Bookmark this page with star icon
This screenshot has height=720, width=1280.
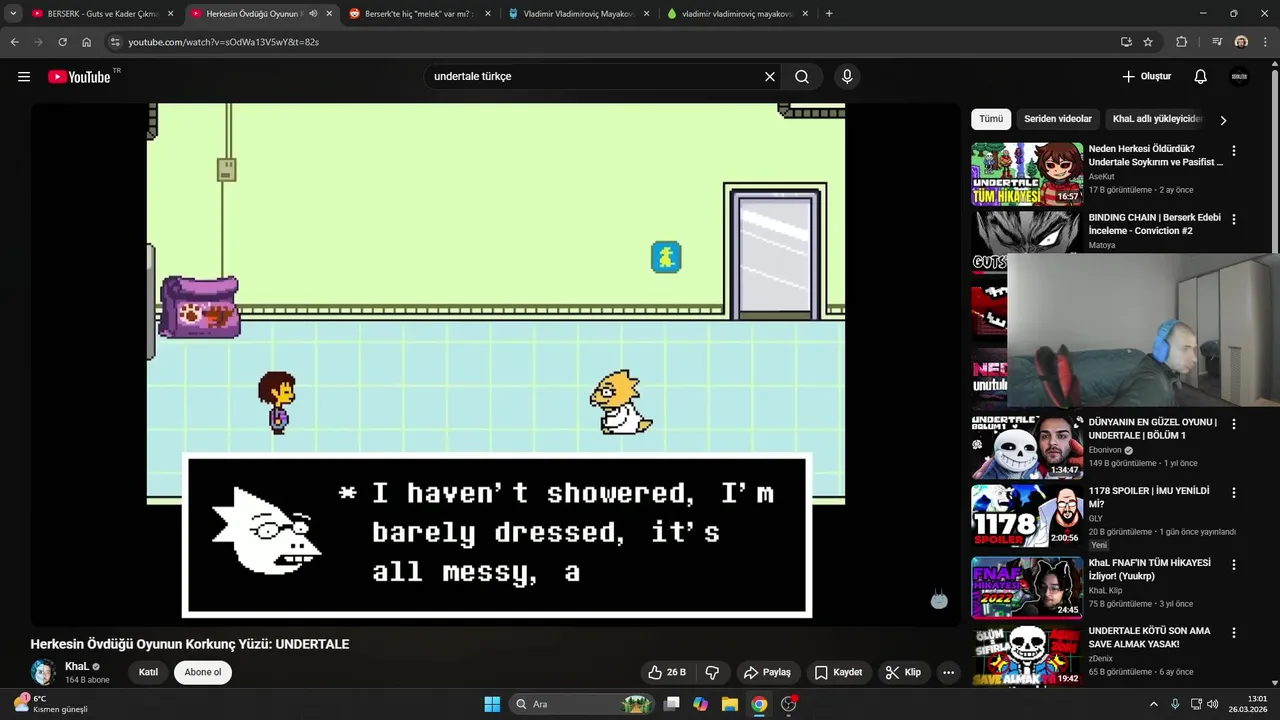pyautogui.click(x=1148, y=42)
